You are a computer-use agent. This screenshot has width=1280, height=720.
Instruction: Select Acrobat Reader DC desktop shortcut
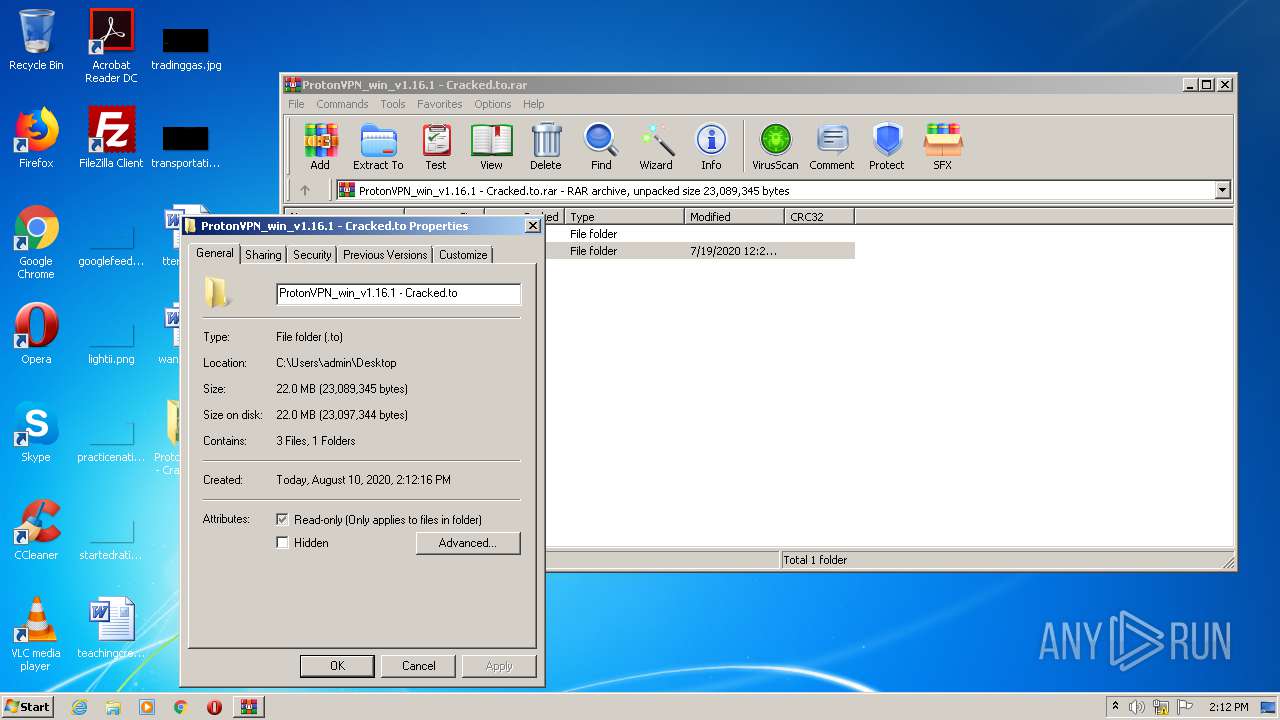[x=111, y=47]
